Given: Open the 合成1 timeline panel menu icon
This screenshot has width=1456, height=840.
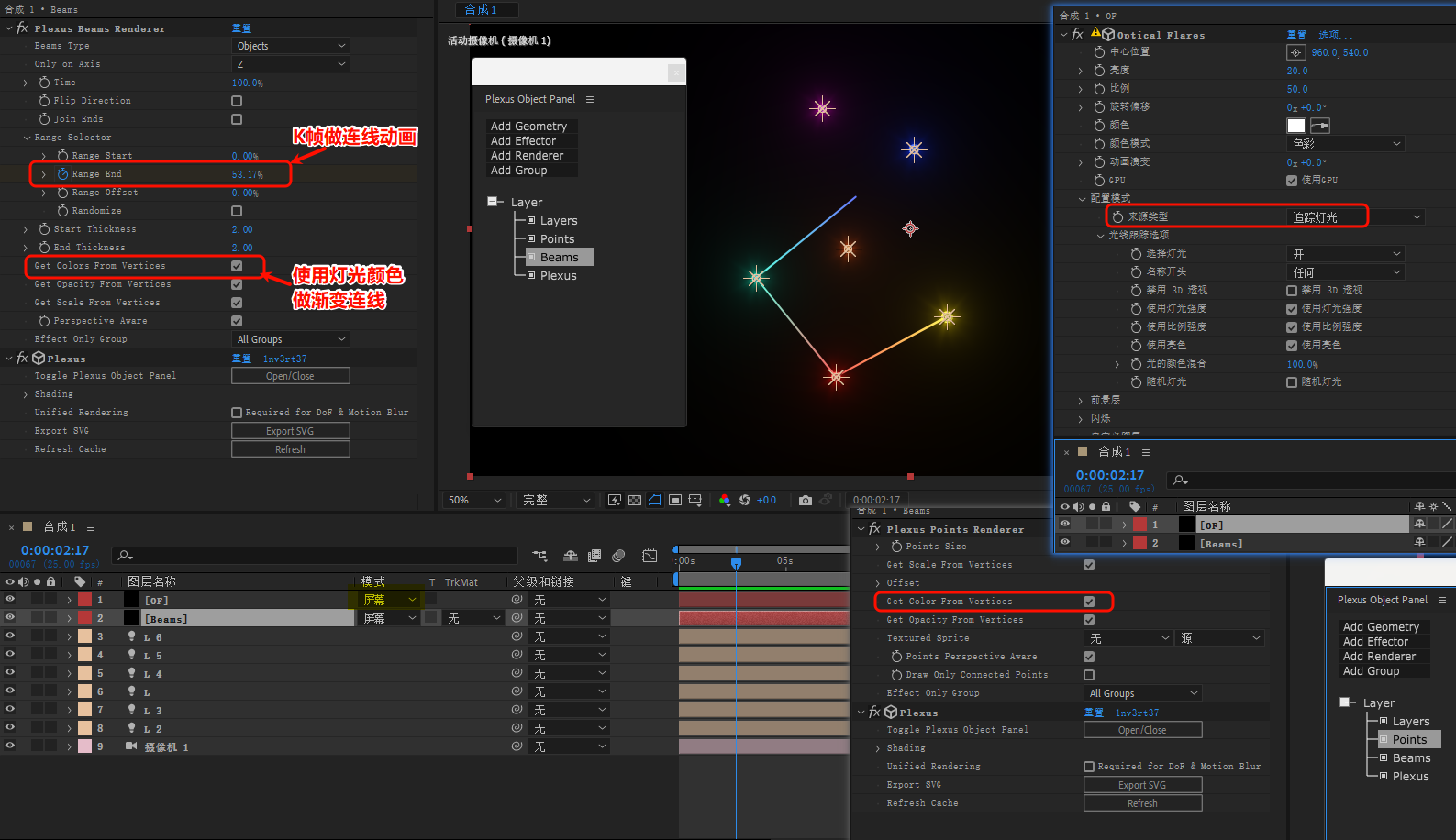Looking at the screenshot, I should (91, 527).
